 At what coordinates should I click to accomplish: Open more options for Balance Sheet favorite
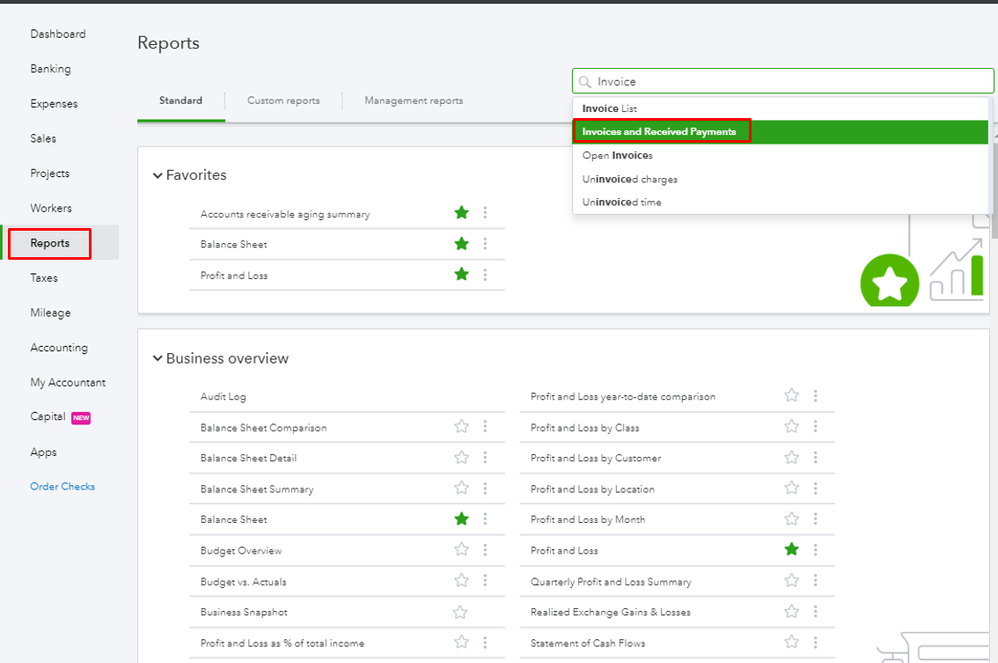point(485,244)
